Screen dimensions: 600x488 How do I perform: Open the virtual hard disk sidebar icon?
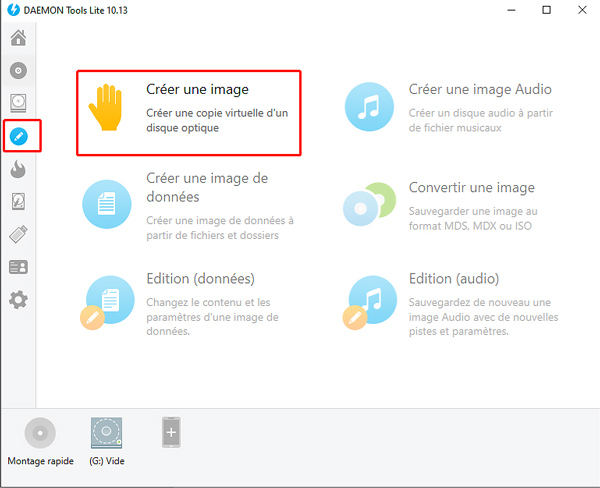point(18,201)
